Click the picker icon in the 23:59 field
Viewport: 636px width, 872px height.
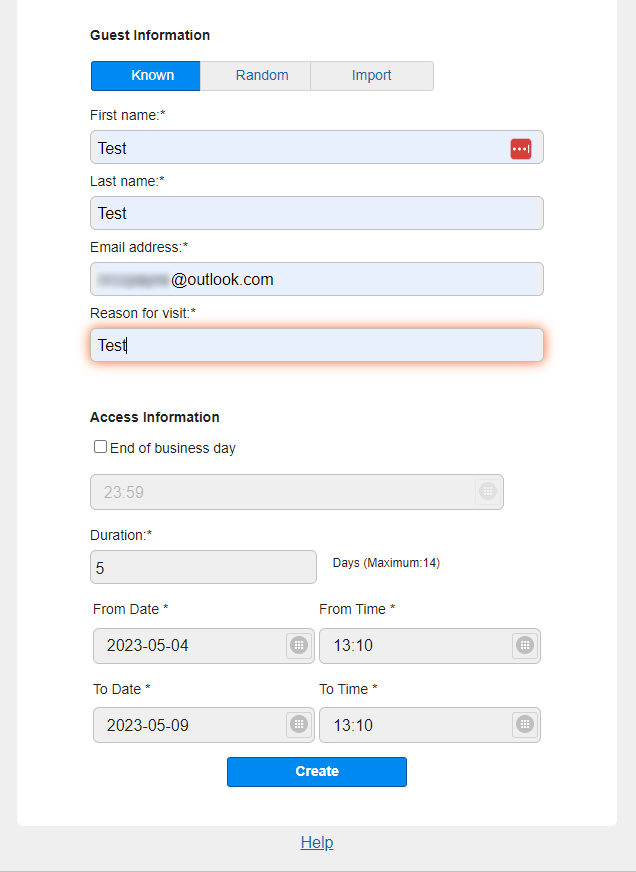(487, 491)
